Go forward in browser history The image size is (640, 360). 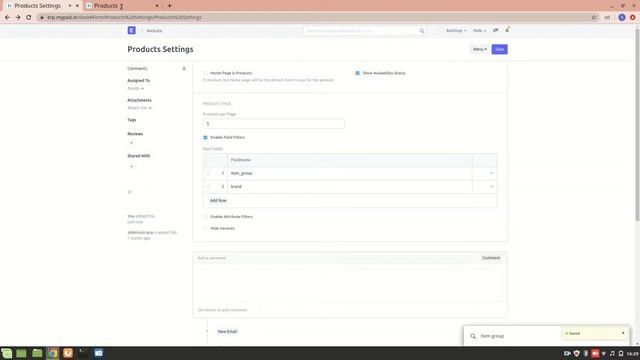point(18,18)
